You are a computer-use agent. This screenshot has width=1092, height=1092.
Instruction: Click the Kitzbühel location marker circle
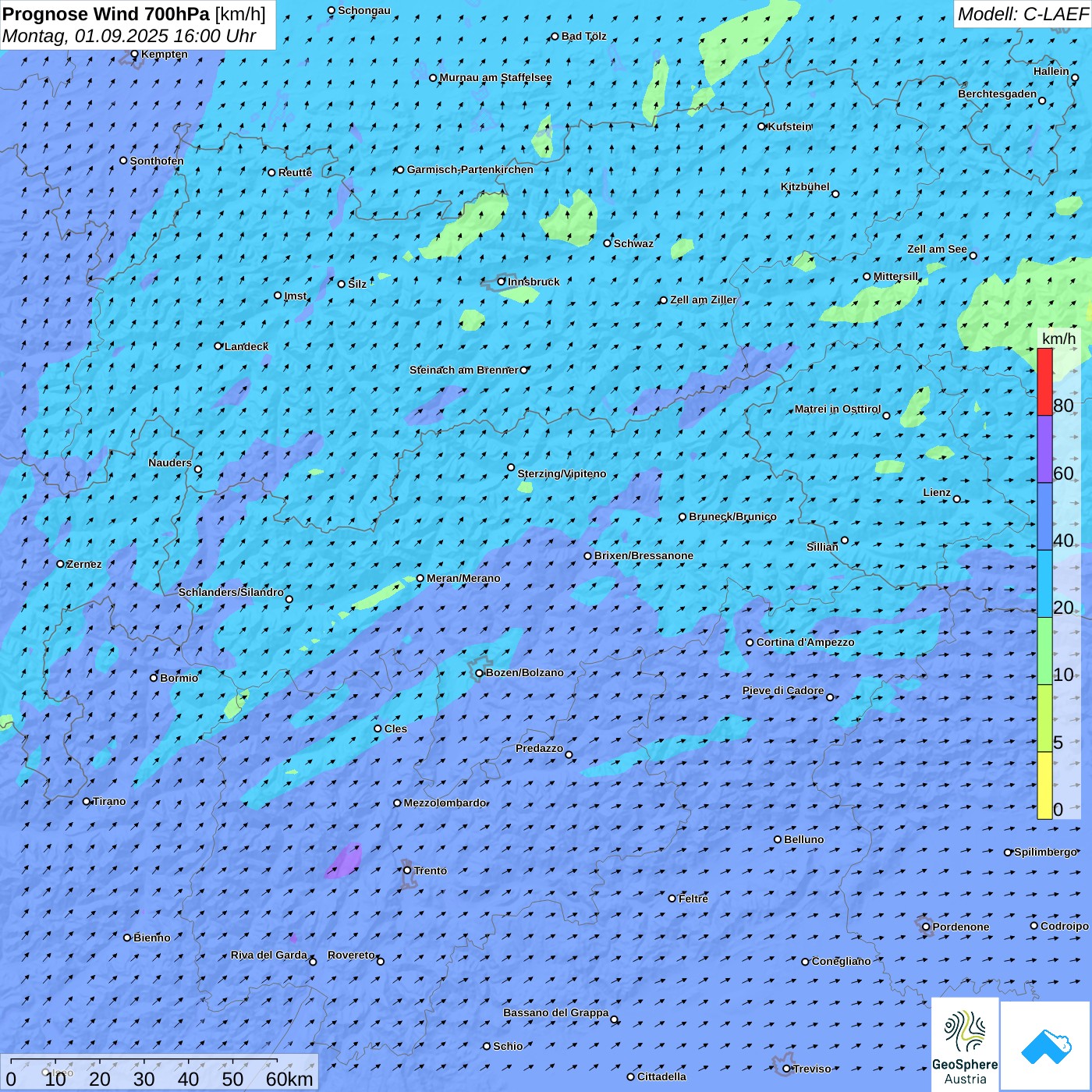click(x=835, y=194)
